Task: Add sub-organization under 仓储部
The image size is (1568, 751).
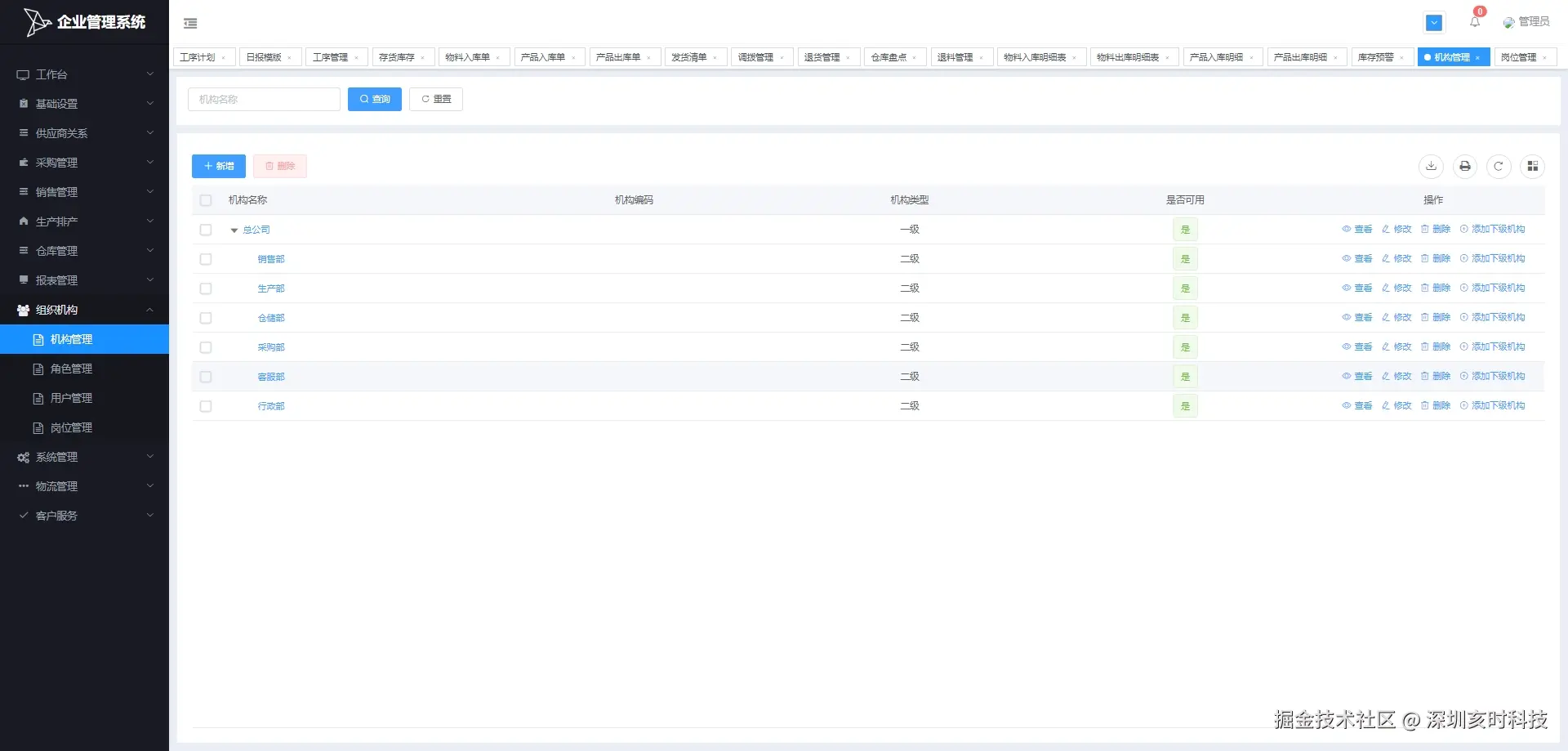Action: [x=1492, y=318]
